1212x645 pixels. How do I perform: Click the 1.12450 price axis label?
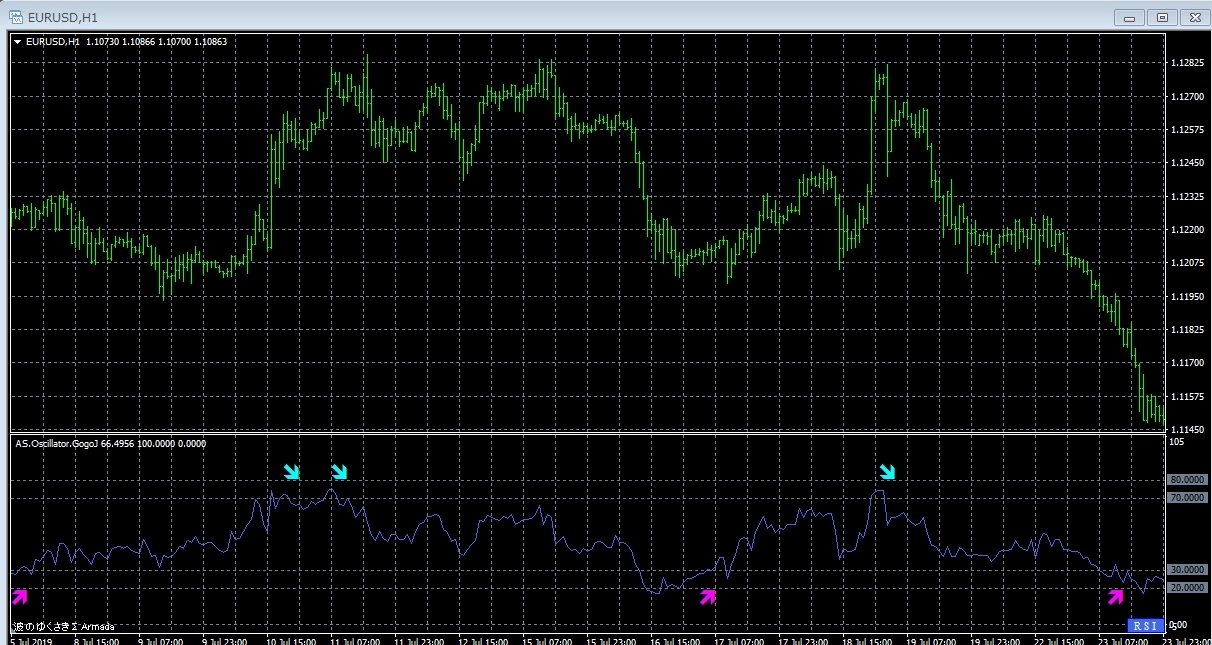1186,163
